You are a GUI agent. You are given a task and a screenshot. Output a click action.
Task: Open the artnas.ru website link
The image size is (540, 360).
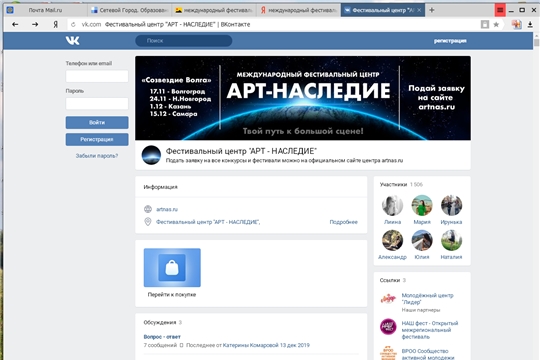pos(167,209)
